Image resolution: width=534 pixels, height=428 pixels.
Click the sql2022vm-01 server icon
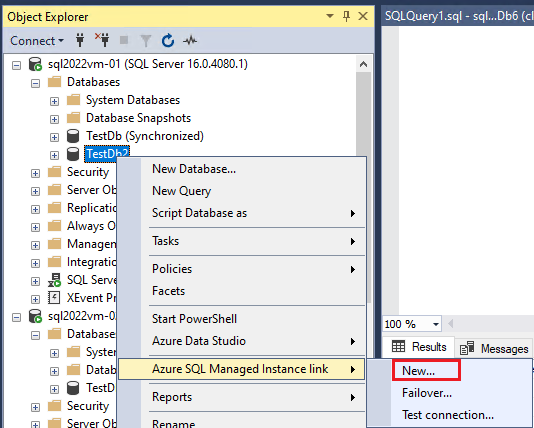pos(35,64)
